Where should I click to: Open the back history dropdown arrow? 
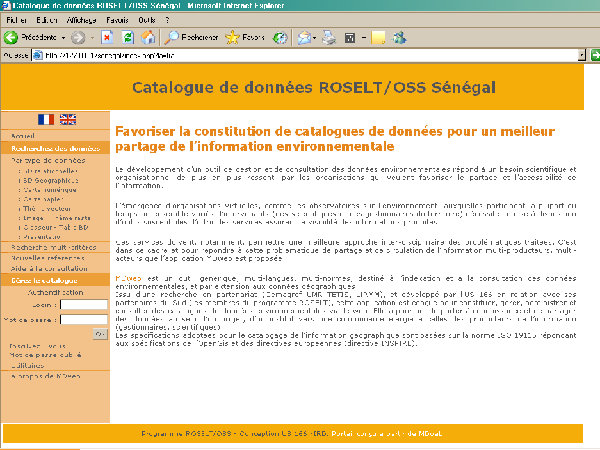point(64,38)
